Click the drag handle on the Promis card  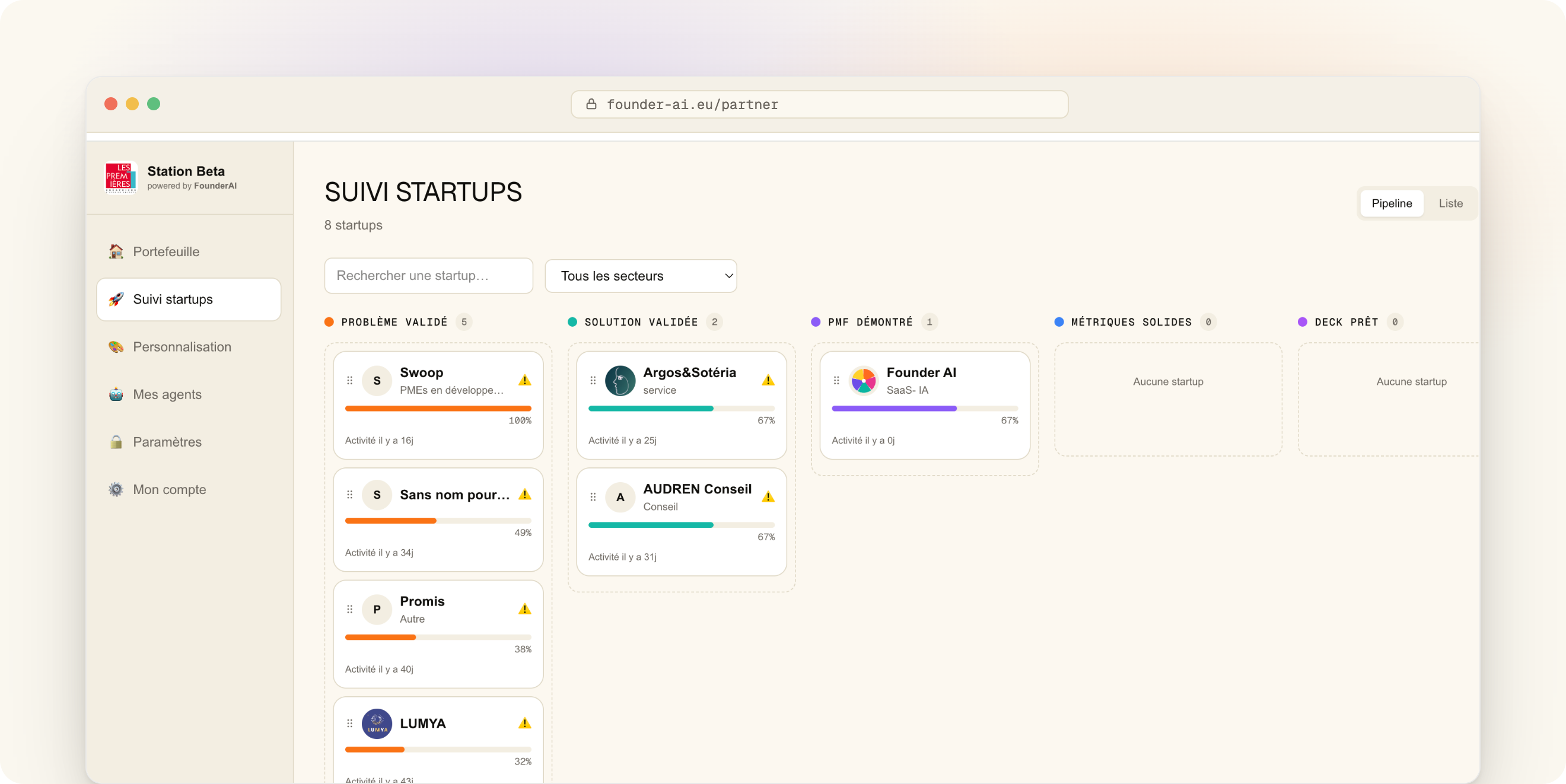pyautogui.click(x=349, y=609)
